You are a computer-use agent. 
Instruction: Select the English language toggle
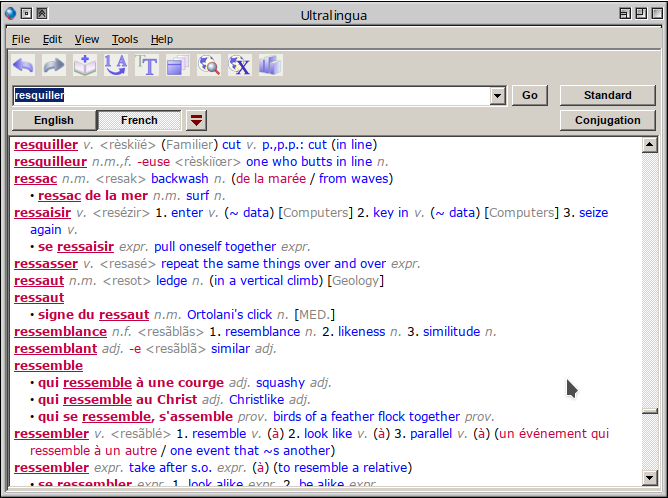[54, 121]
